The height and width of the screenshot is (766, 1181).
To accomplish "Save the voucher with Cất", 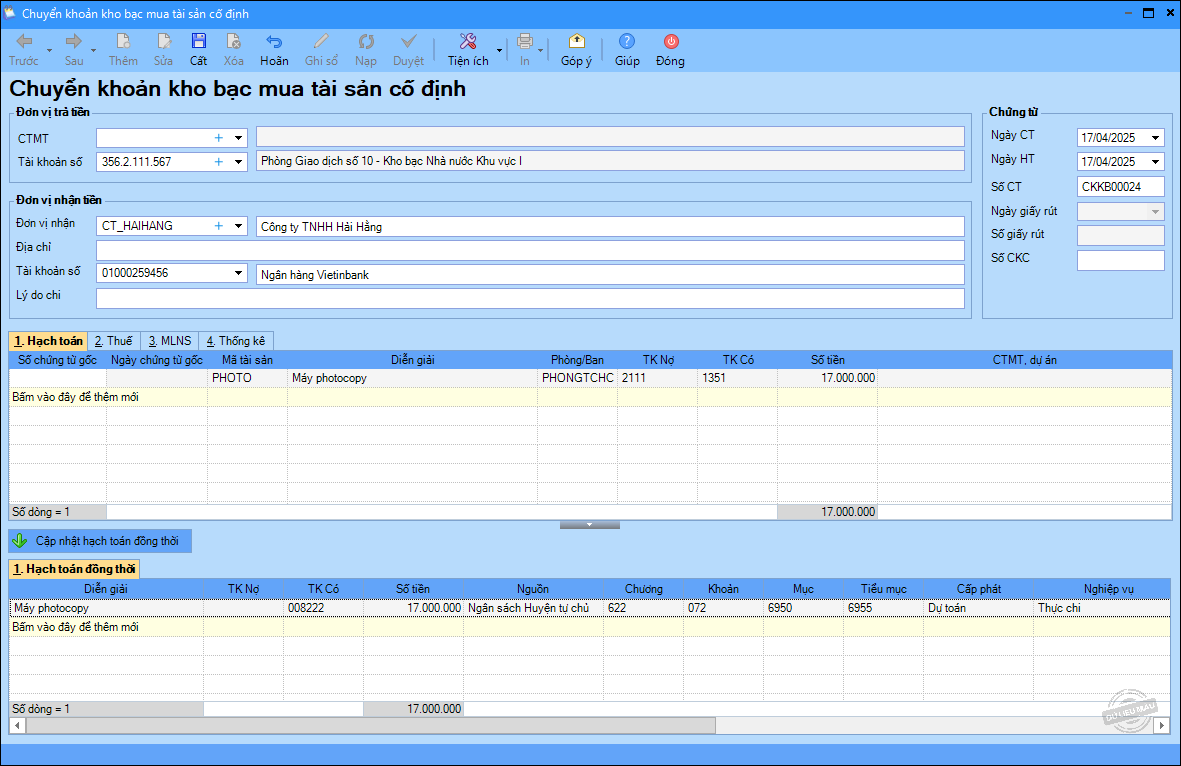I will [x=199, y=50].
